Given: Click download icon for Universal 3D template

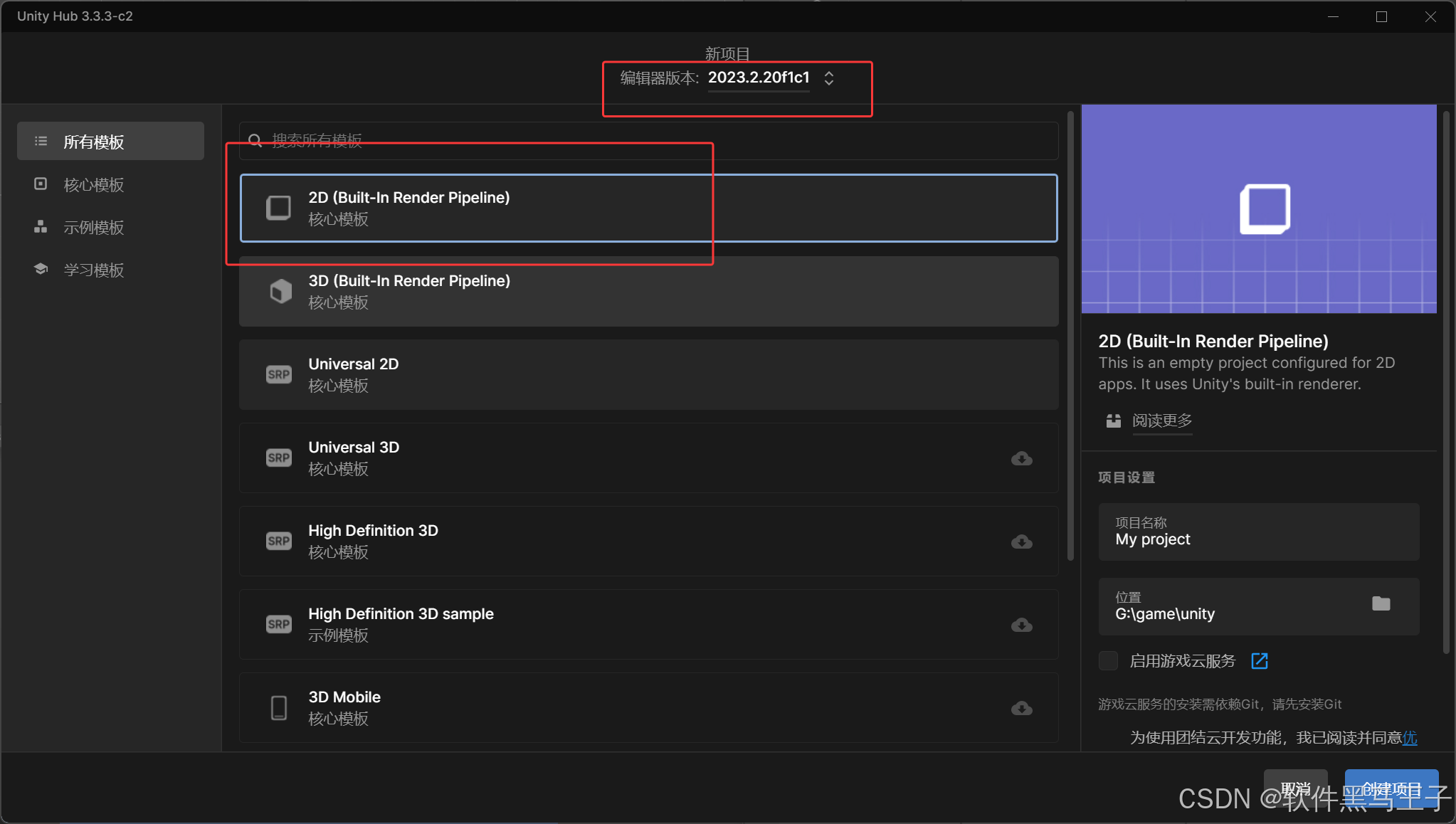Looking at the screenshot, I should [x=1021, y=458].
